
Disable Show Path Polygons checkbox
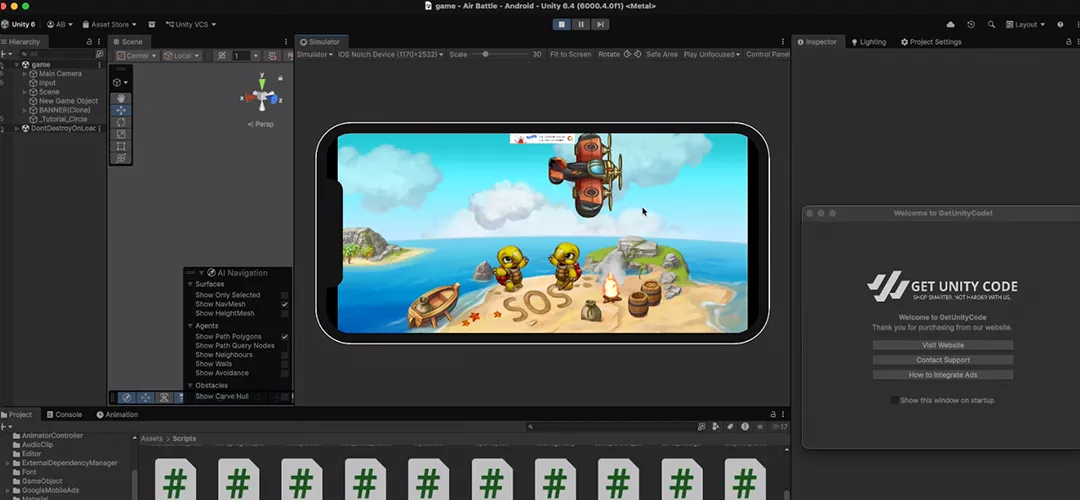point(285,337)
